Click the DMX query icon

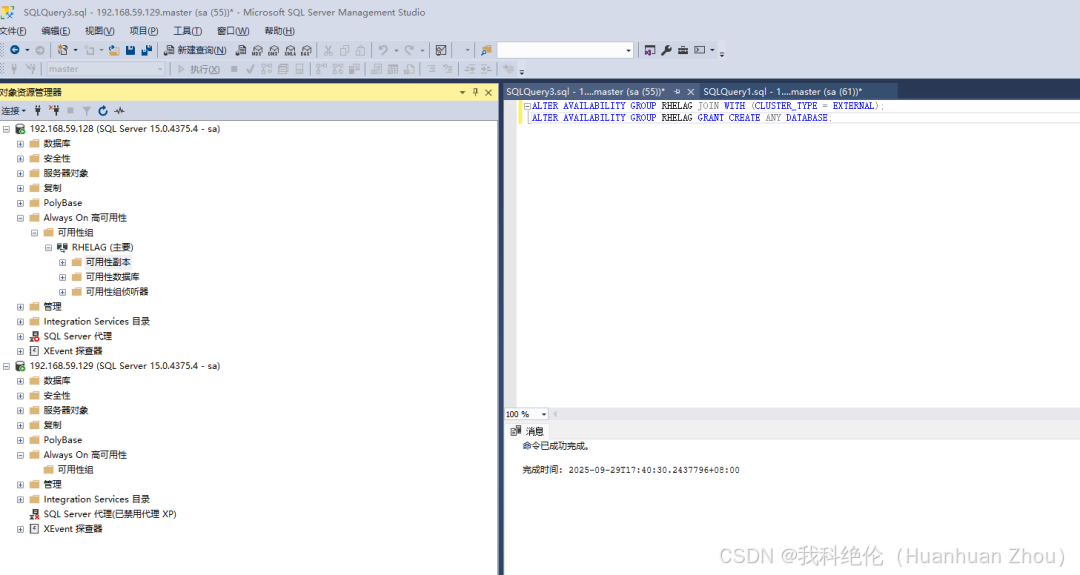coord(273,50)
